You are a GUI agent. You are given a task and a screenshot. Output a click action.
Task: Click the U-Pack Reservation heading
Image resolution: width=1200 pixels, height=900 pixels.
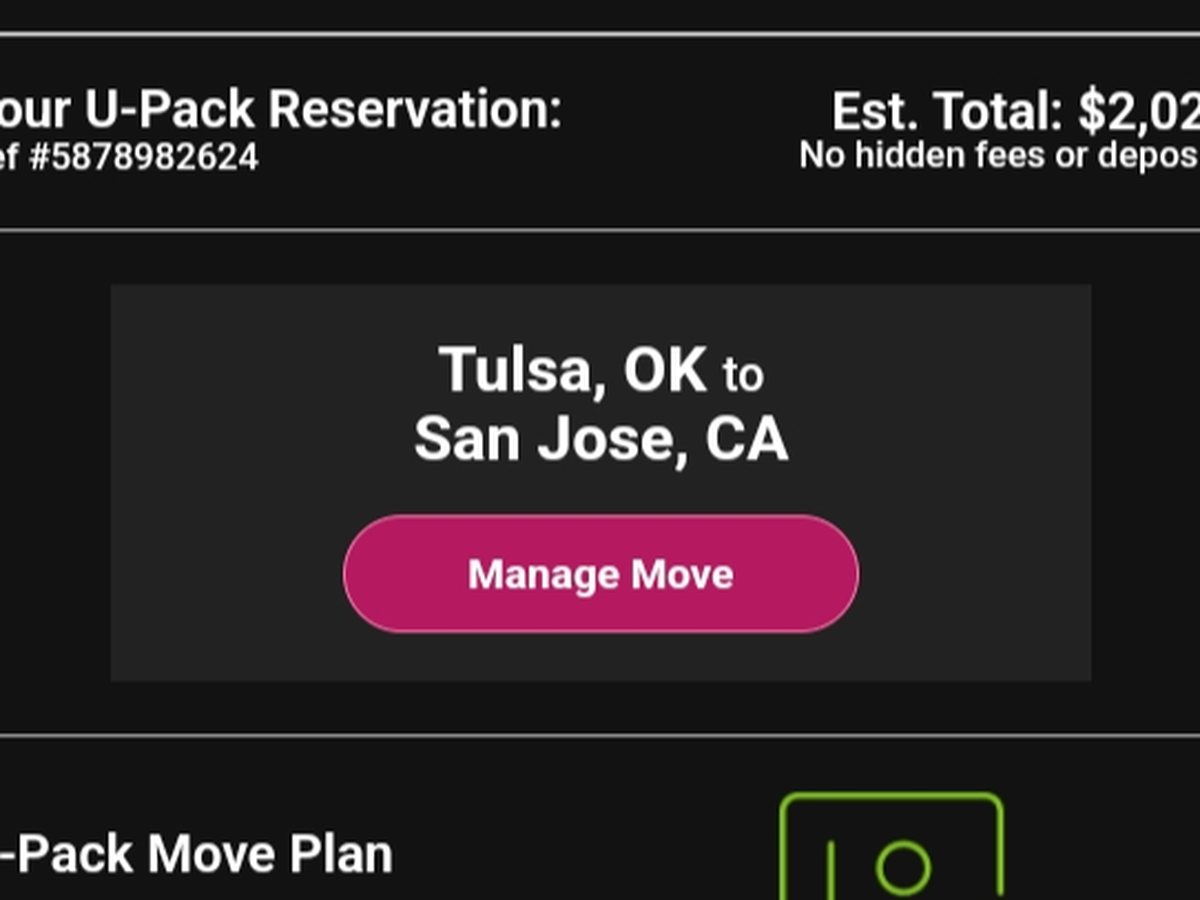[280, 110]
